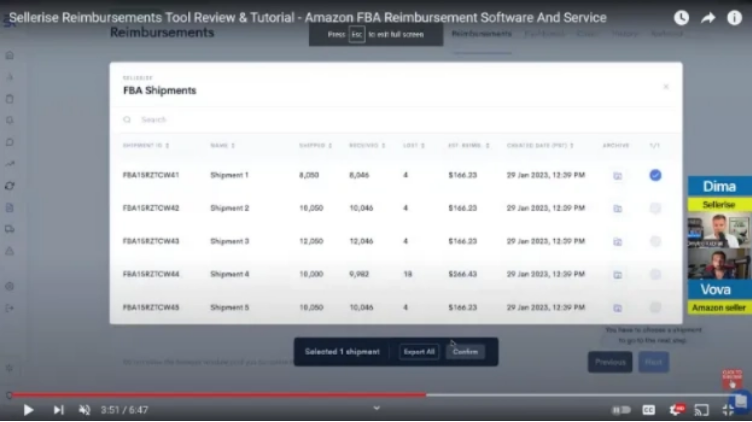Open the gear settings icon in the sidebar
The image size is (752, 422).
pyautogui.click(x=10, y=286)
